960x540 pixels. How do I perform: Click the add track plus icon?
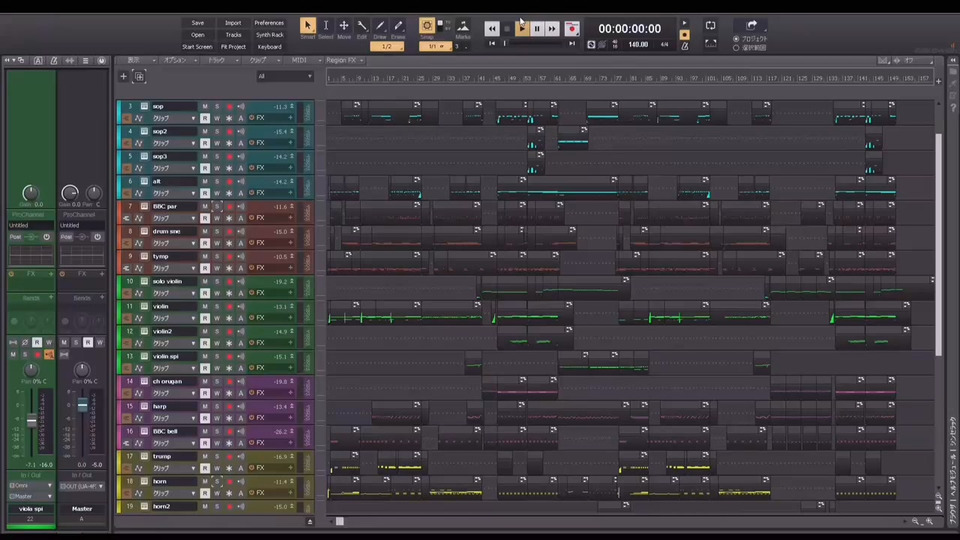coord(124,76)
